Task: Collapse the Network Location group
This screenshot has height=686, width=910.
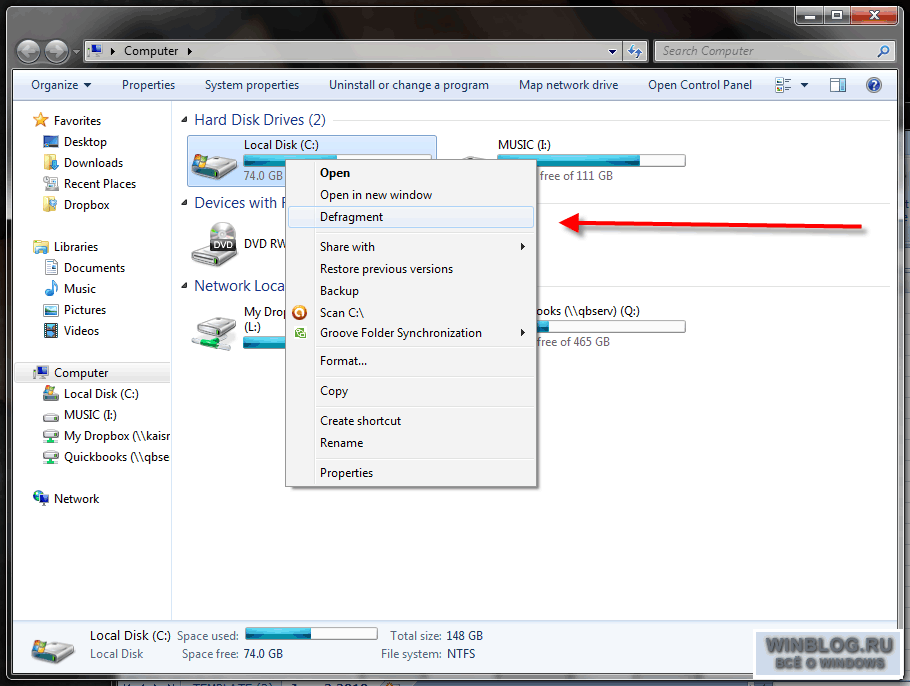Action: click(184, 286)
